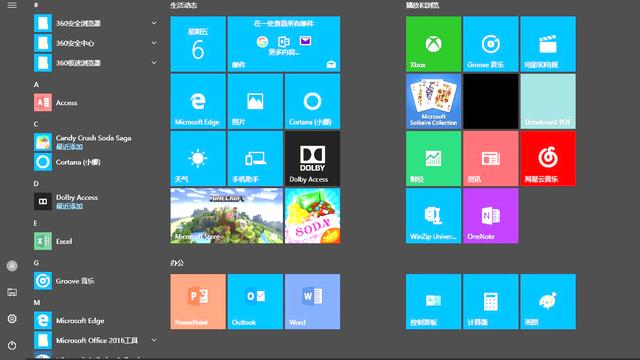The width and height of the screenshot is (640, 360).
Task: Open the Microsoft Edge tile
Action: pyautogui.click(x=198, y=101)
